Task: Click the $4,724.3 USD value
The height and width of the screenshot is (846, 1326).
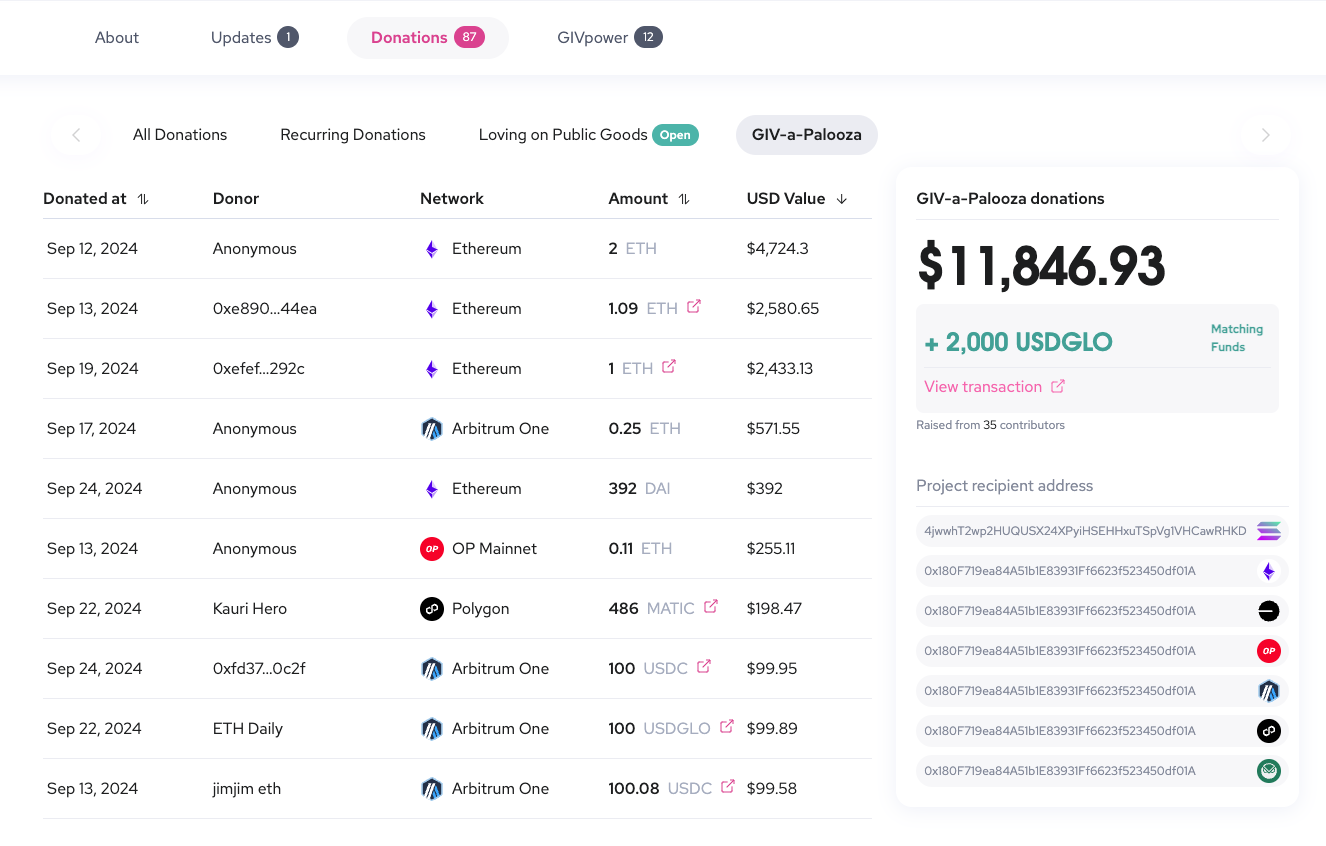Action: (776, 249)
